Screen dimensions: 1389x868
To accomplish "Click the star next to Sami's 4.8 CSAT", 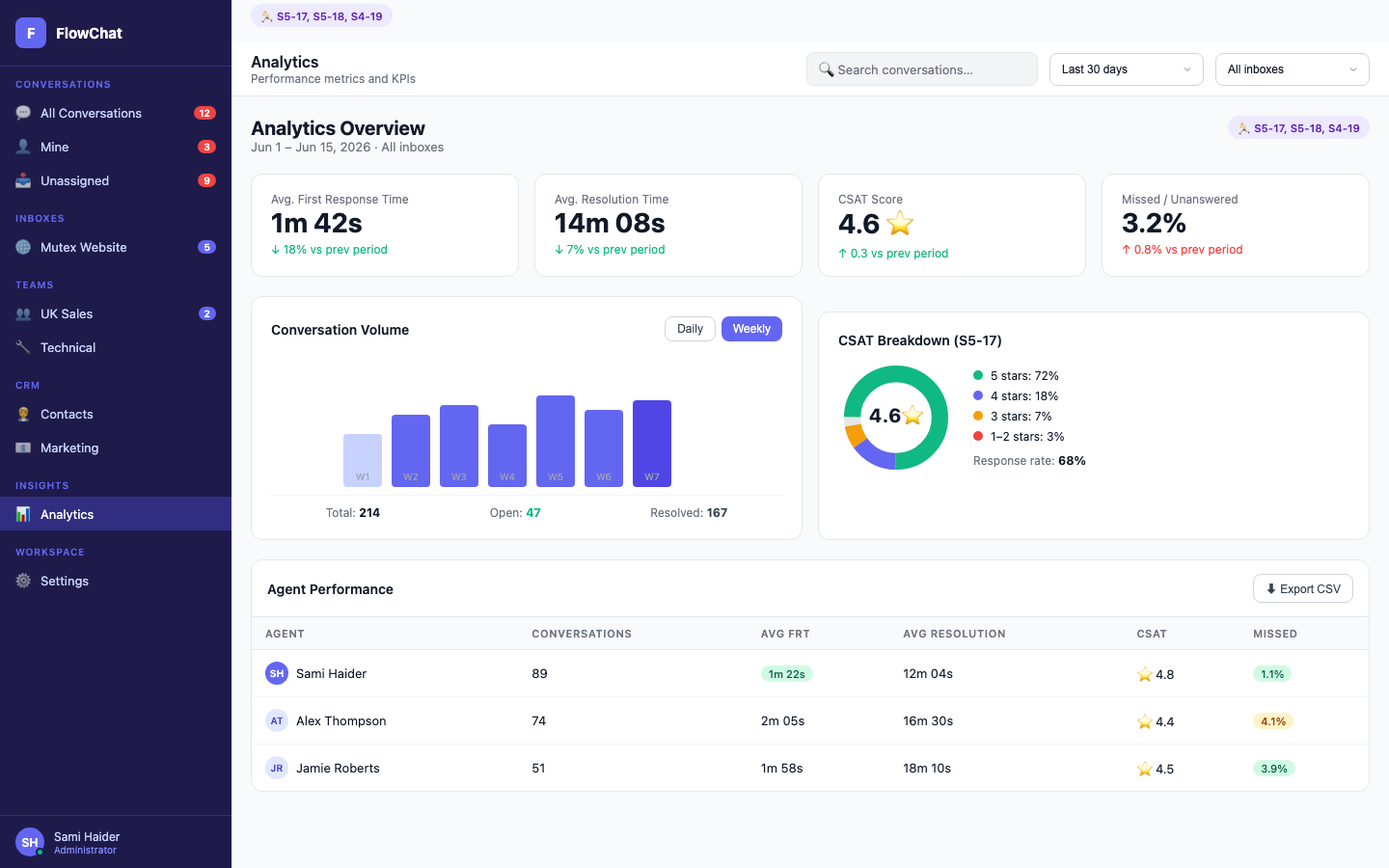I will [x=1145, y=674].
